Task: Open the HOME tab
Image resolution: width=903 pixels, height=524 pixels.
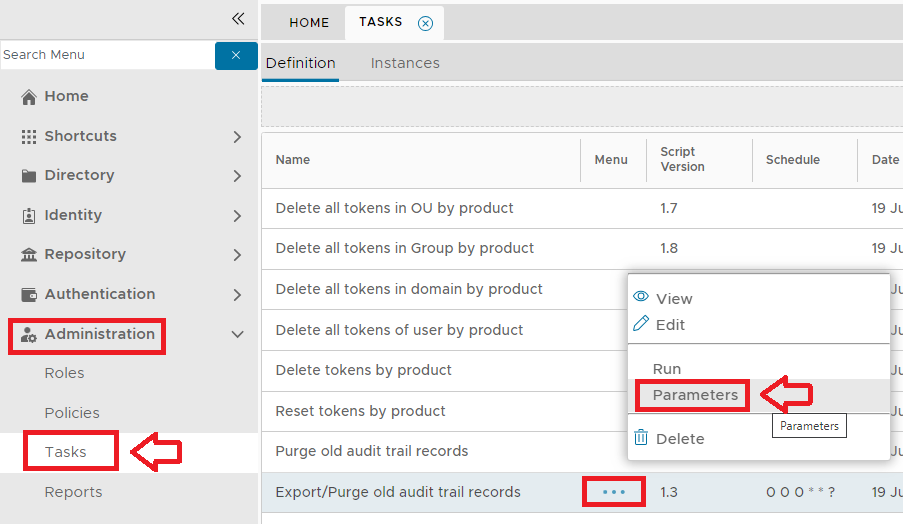Action: pos(309,22)
